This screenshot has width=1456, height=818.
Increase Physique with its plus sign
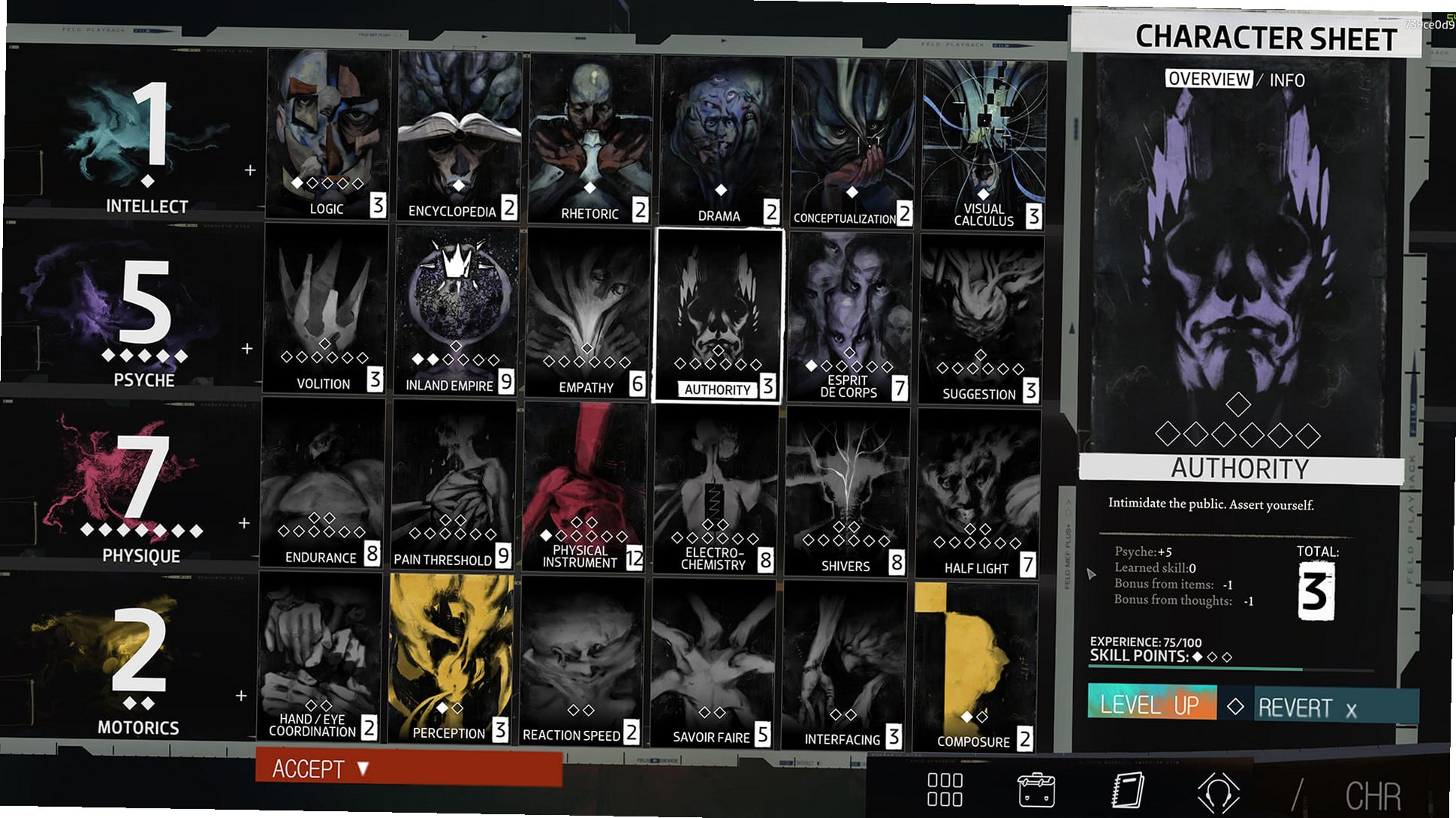point(244,522)
